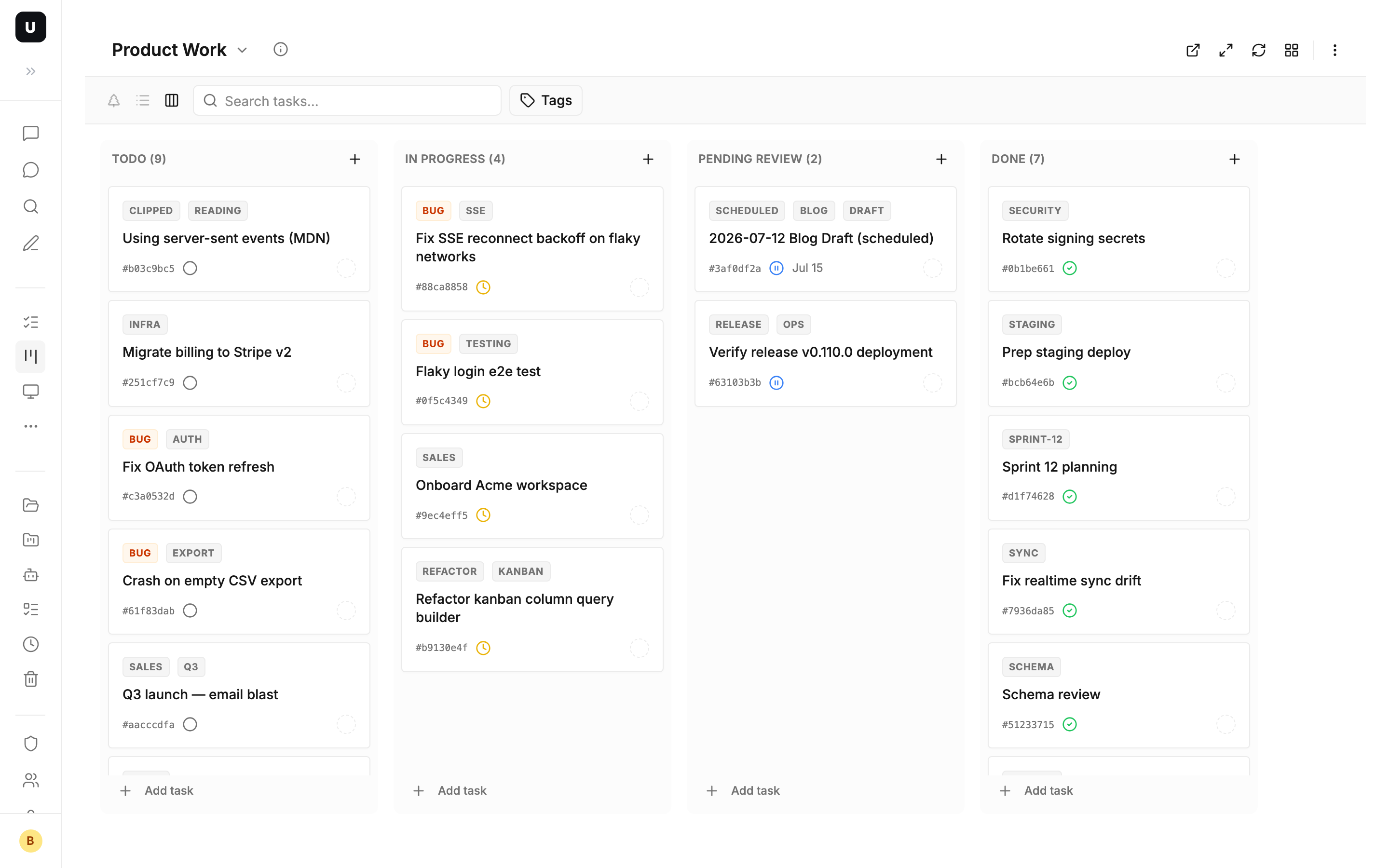Add a card via TODO plus
This screenshot has height=868, width=1389.
354,159
